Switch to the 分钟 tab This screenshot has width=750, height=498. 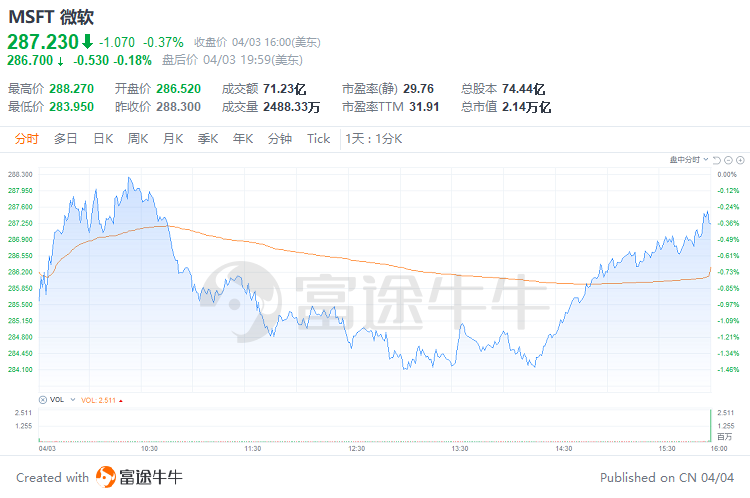(280, 139)
